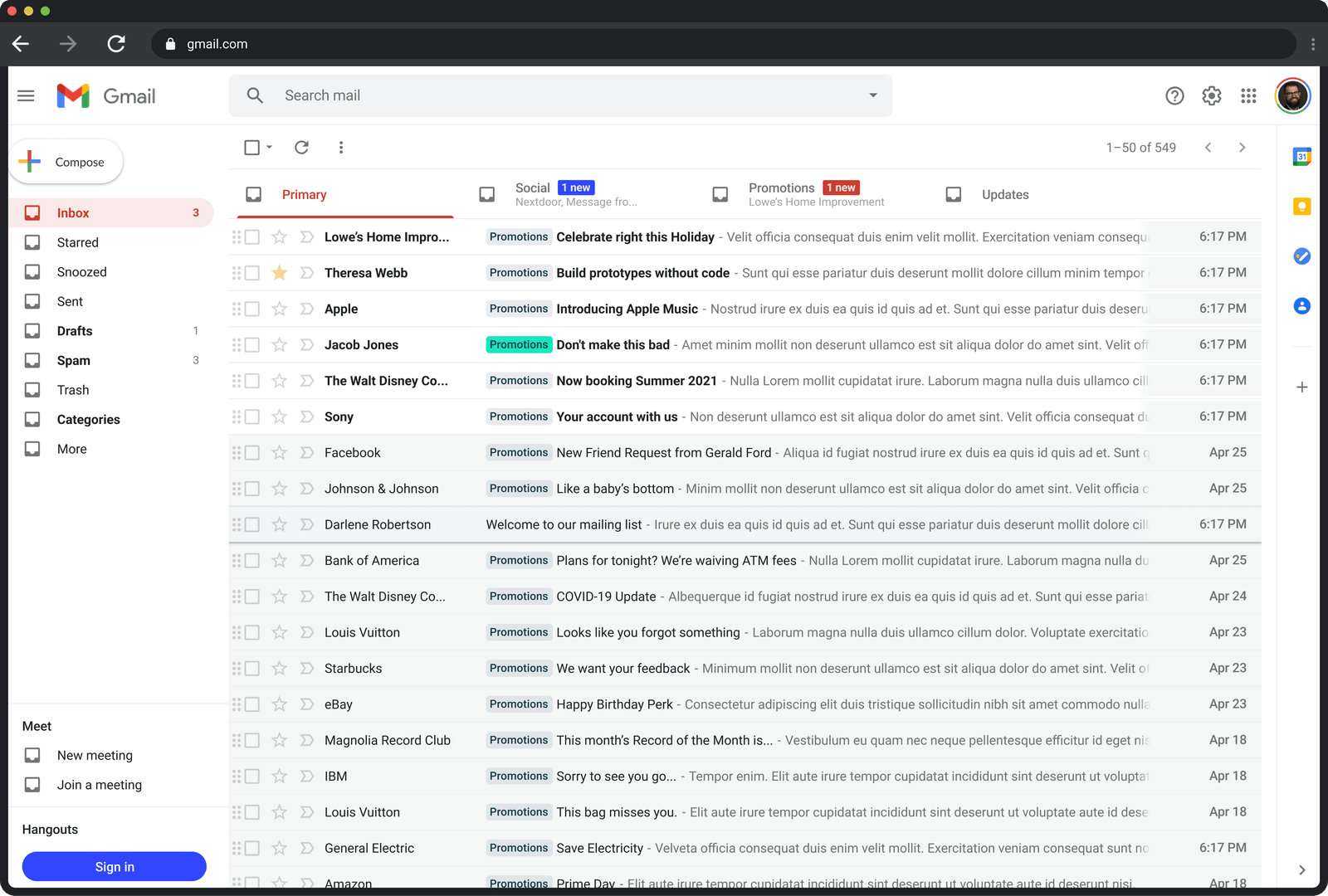Open Google Tasks side panel icon
Screen dimensions: 1328x896
(x=1301, y=256)
